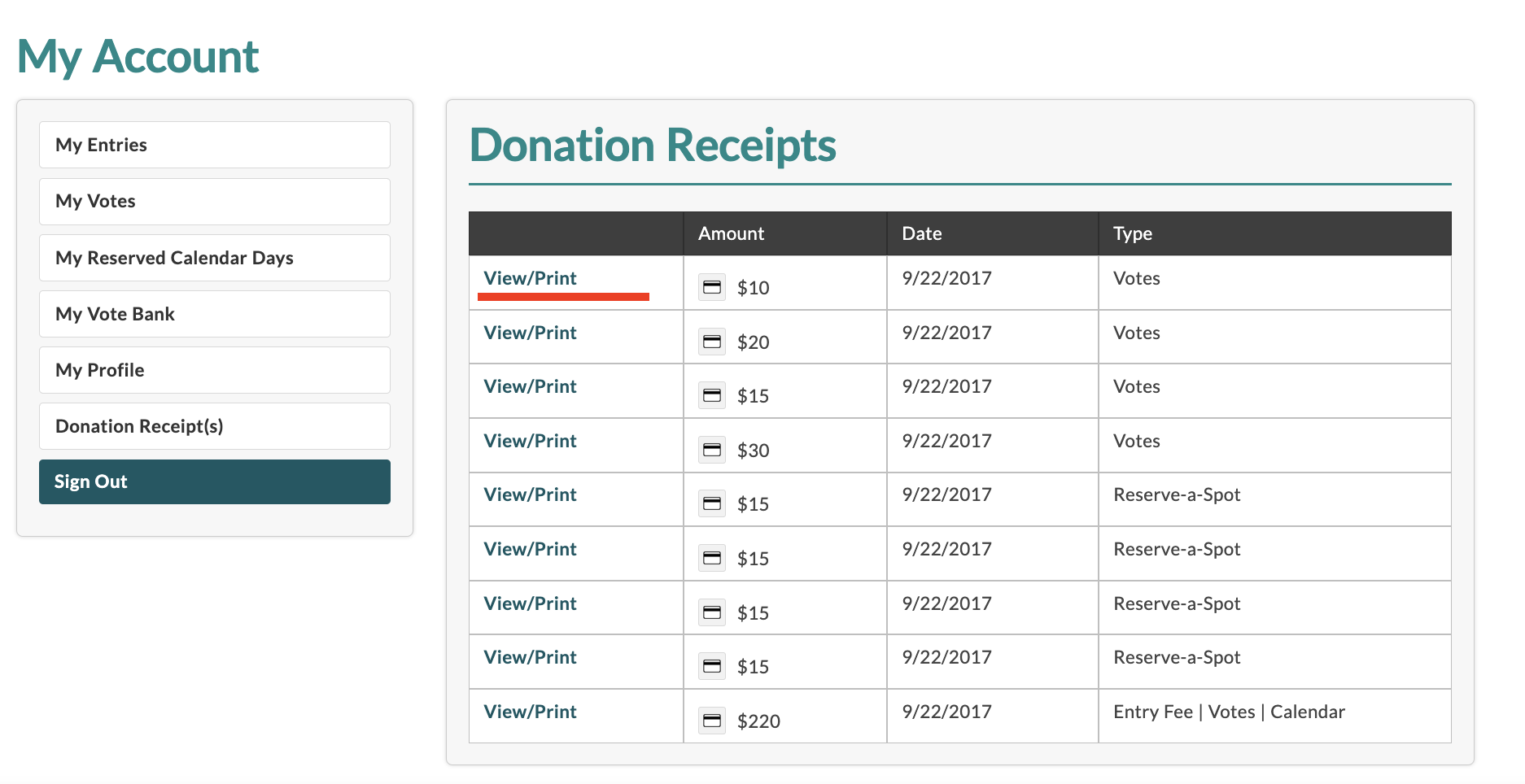This screenshot has height=784, width=1525.
Task: Click the credit card icon beside $20
Action: click(x=712, y=342)
